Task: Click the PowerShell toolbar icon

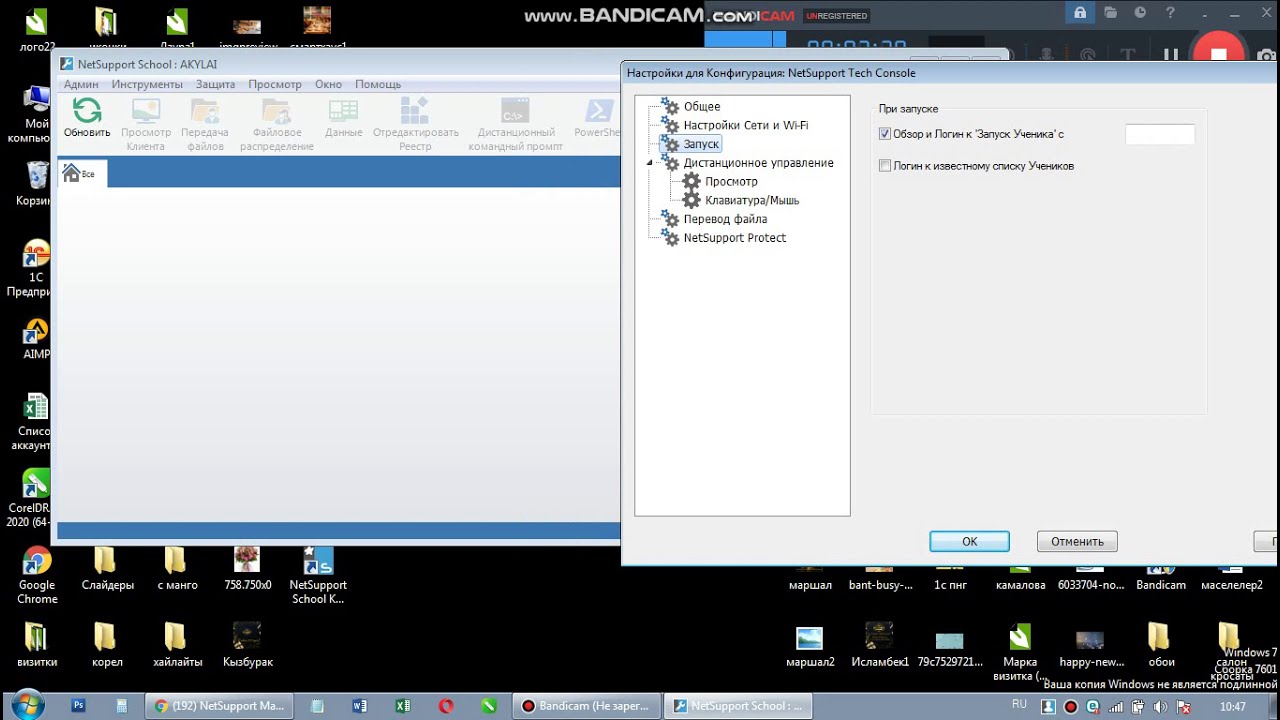Action: 599,111
